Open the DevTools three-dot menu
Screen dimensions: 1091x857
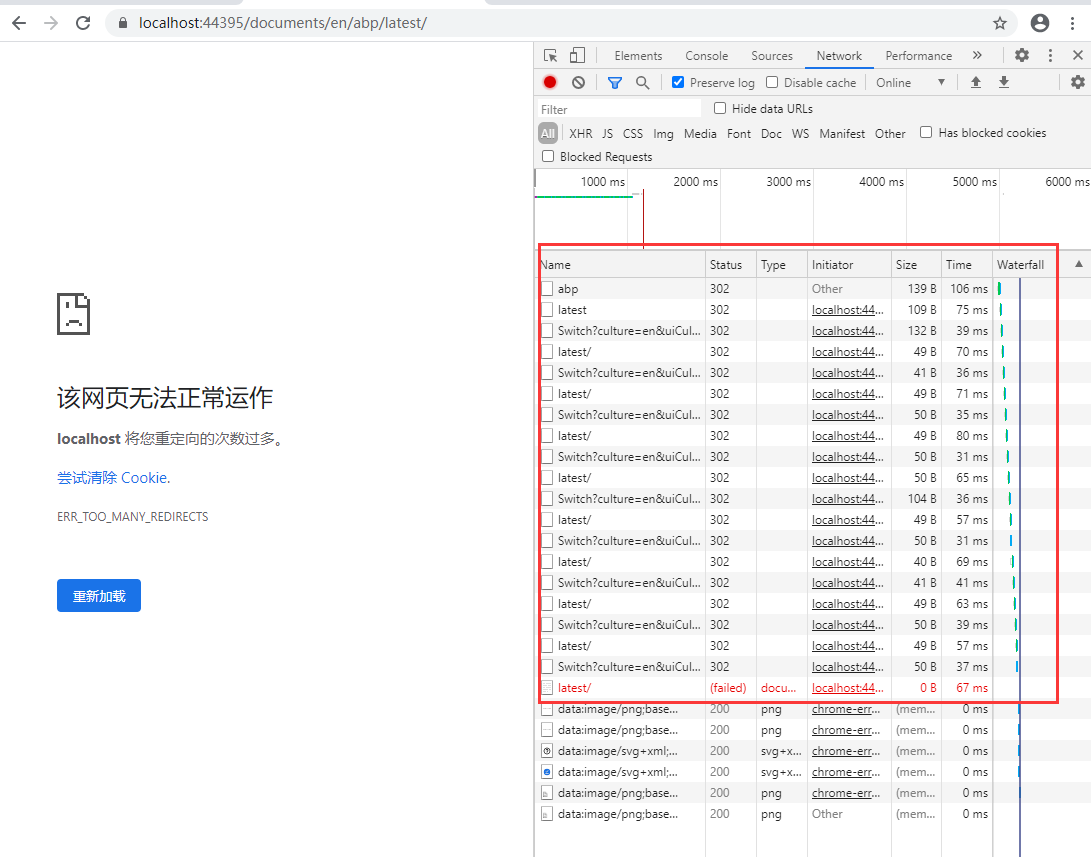[1049, 55]
